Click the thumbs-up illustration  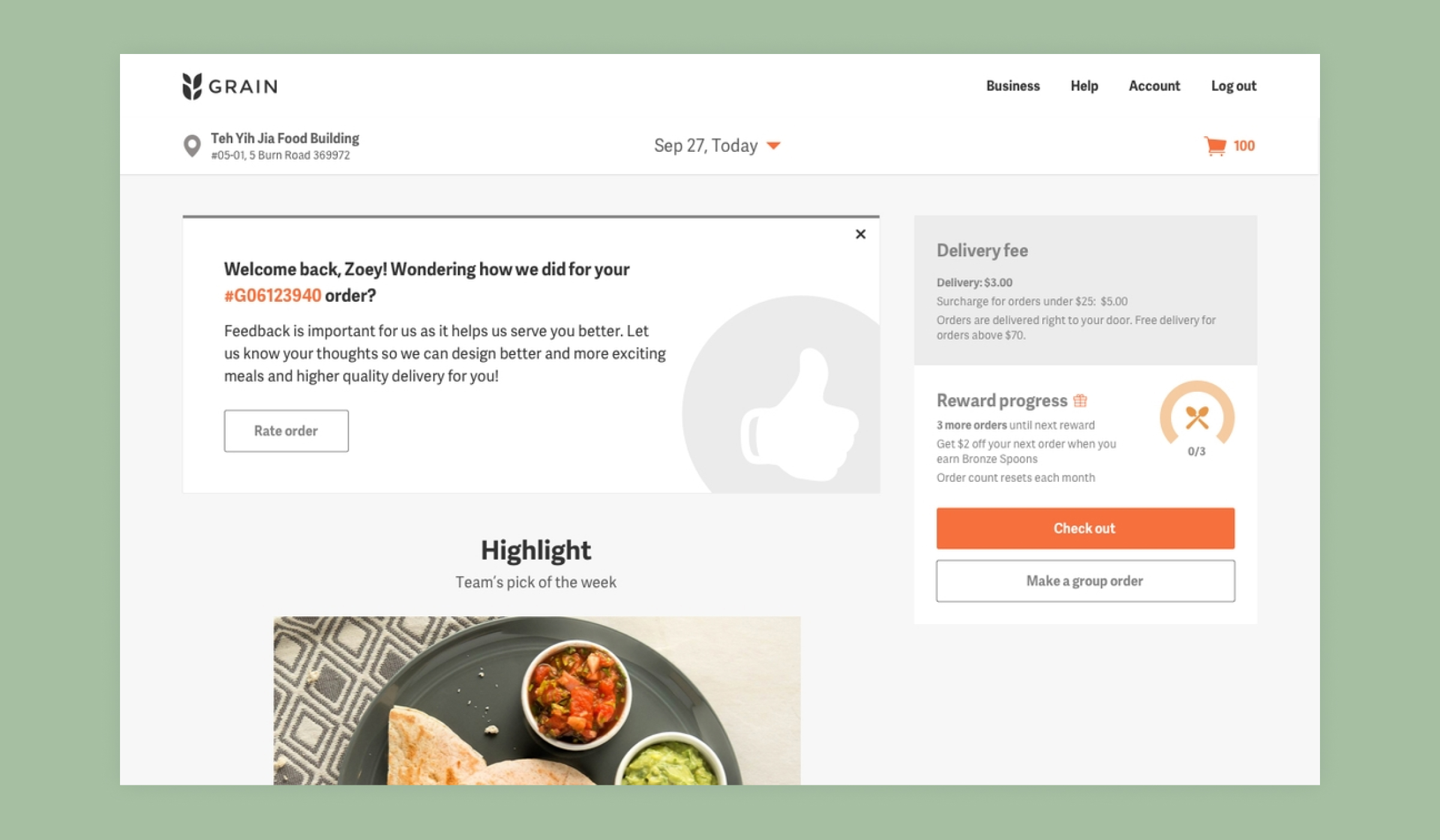[799, 415]
